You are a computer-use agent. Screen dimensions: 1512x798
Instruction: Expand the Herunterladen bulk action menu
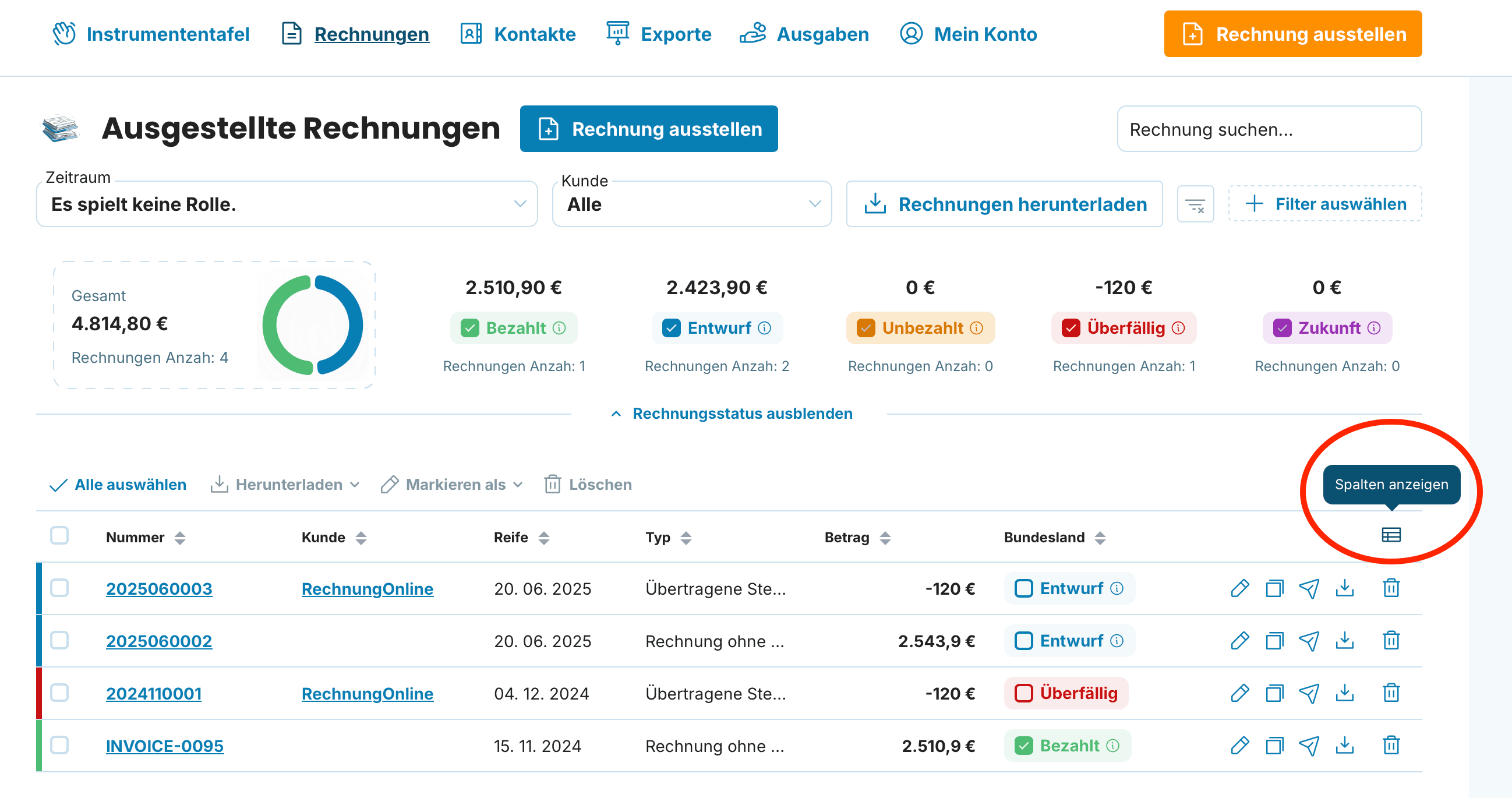[x=285, y=485]
